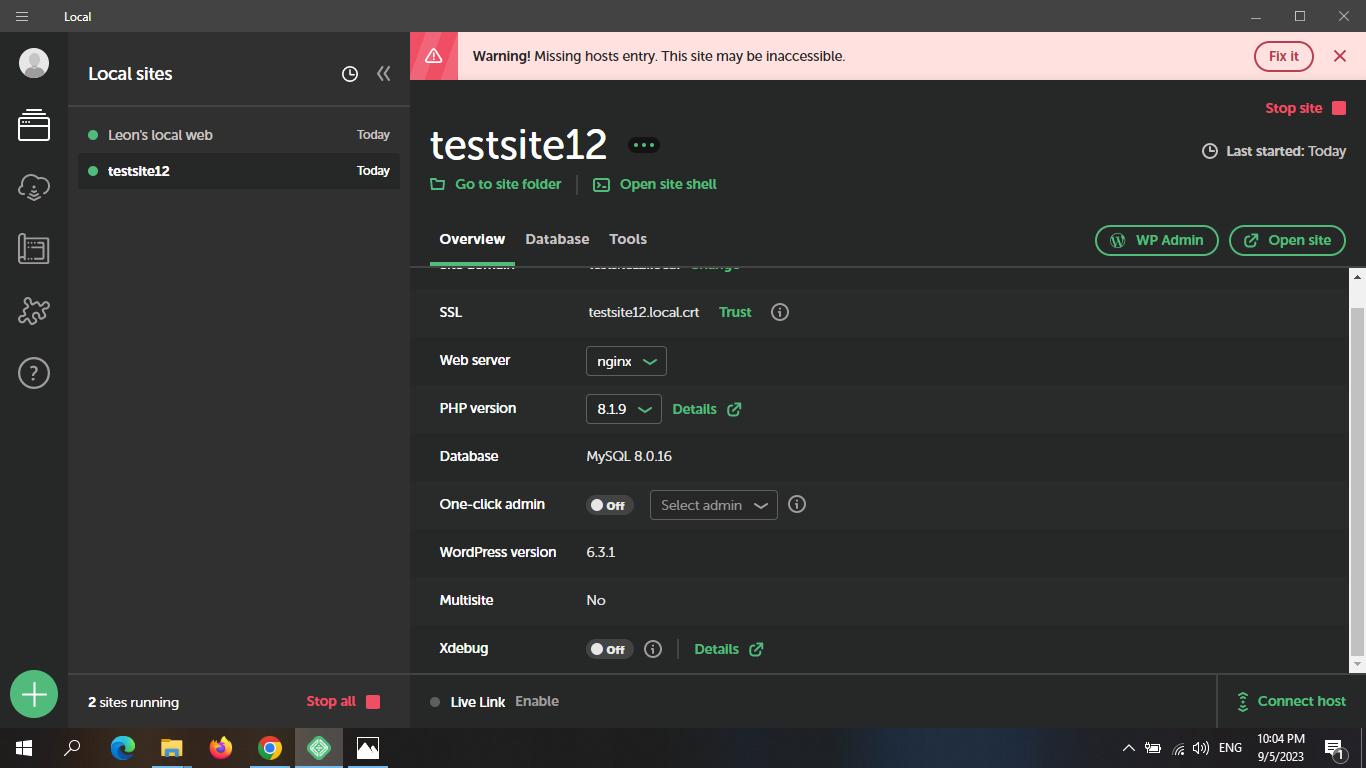
Task: Go to site folder
Action: pyautogui.click(x=496, y=184)
